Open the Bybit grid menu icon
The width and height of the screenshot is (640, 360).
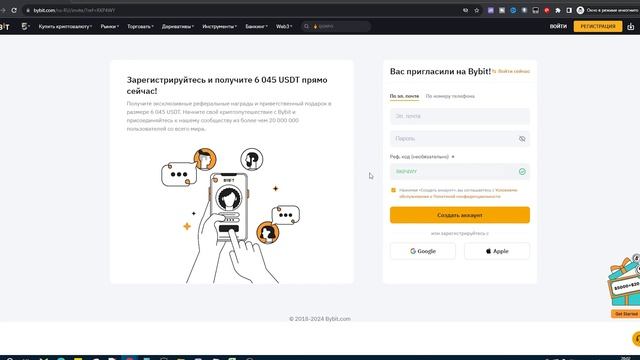(x=25, y=26)
